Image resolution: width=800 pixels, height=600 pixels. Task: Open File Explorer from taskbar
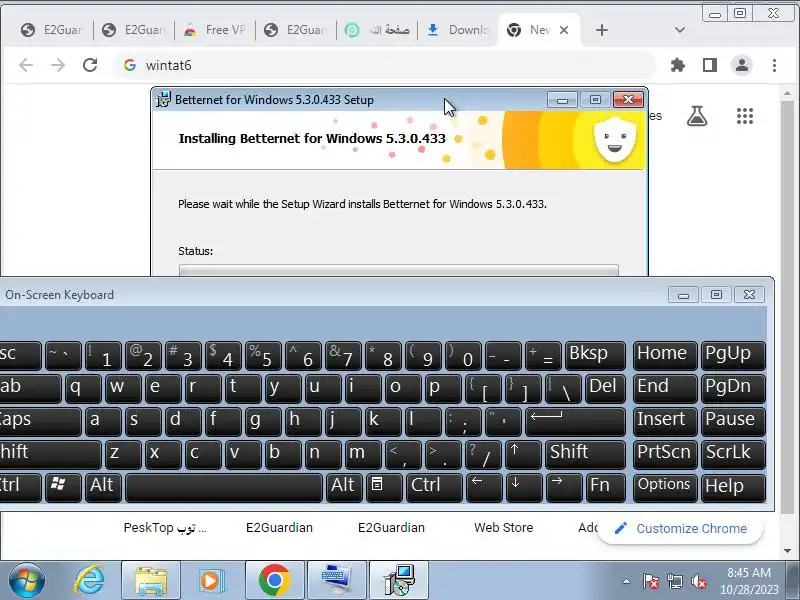point(151,581)
